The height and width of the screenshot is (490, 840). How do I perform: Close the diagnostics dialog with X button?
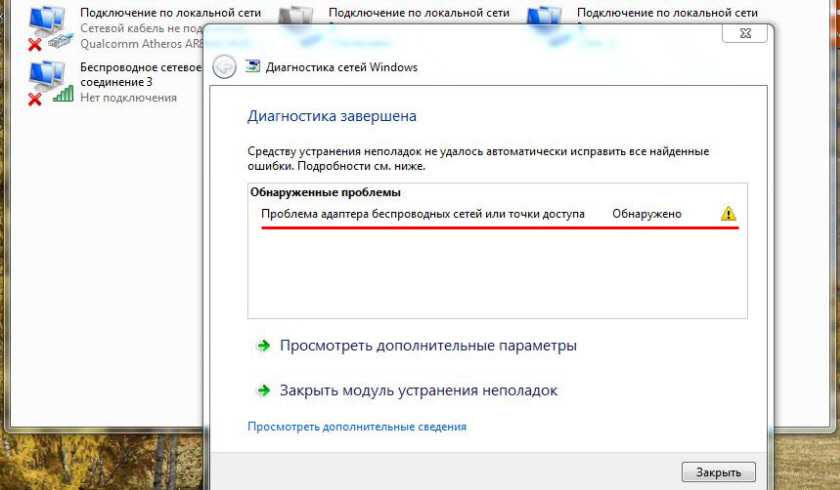tap(745, 33)
